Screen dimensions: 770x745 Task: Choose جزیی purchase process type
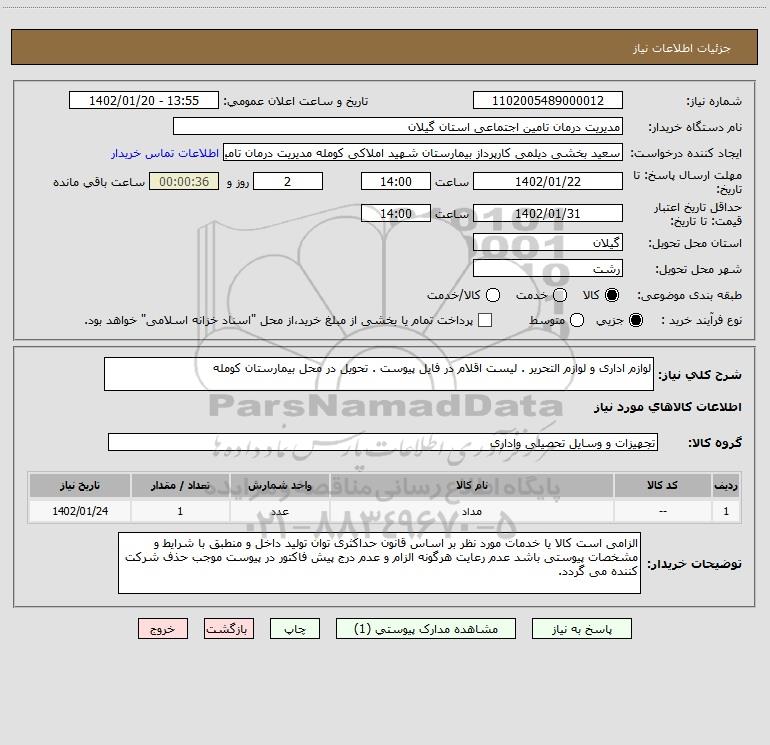[x=635, y=320]
